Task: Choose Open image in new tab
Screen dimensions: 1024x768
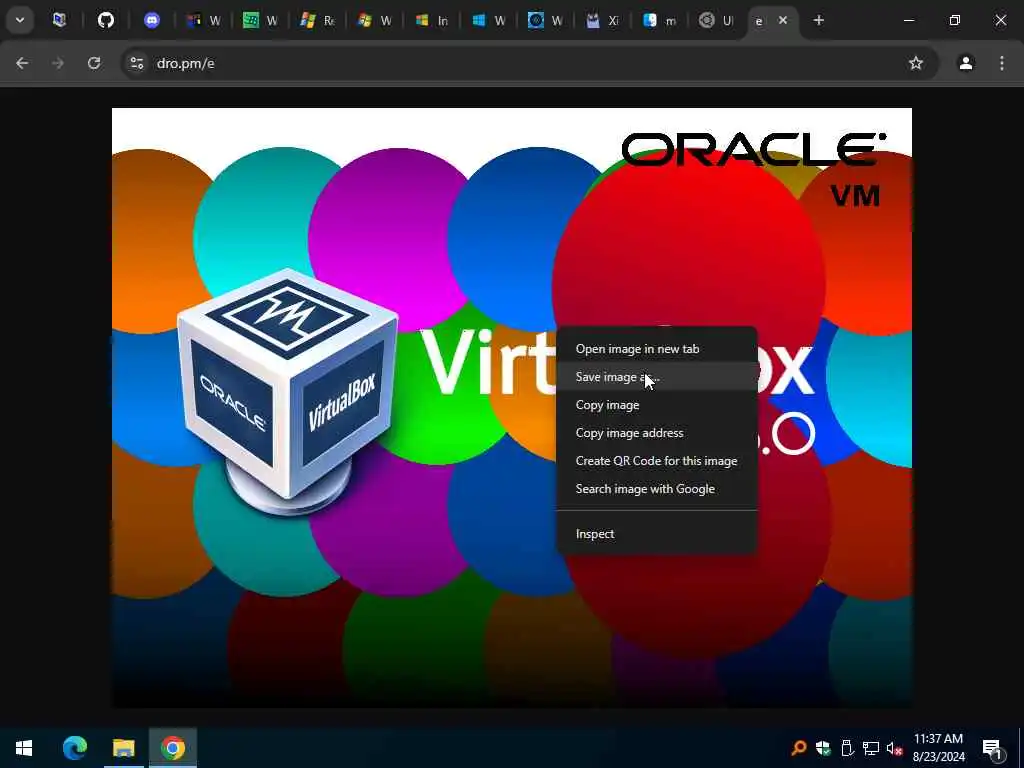Action: [x=656, y=349]
